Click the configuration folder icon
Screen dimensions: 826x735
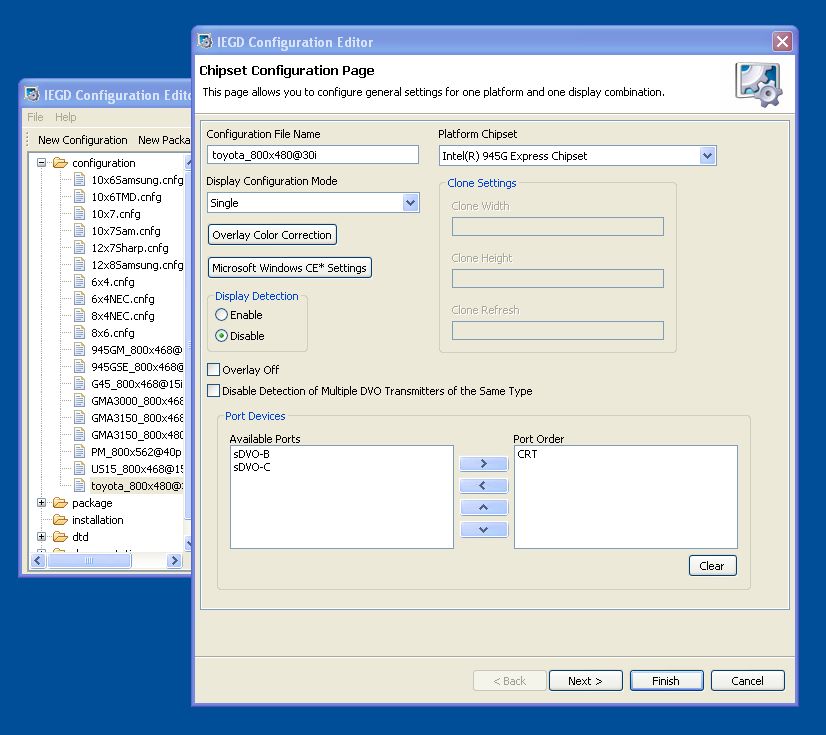pyautogui.click(x=60, y=163)
